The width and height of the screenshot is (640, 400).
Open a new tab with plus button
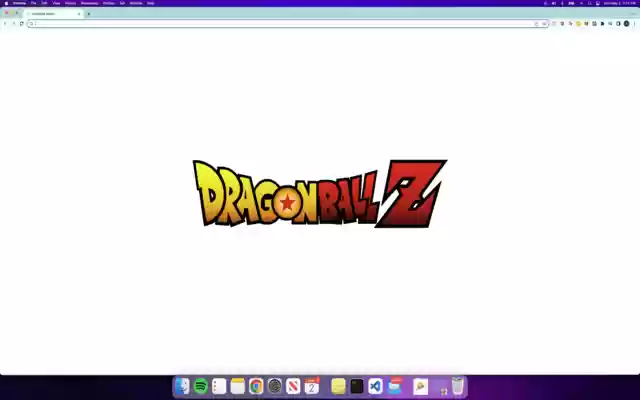pos(89,14)
